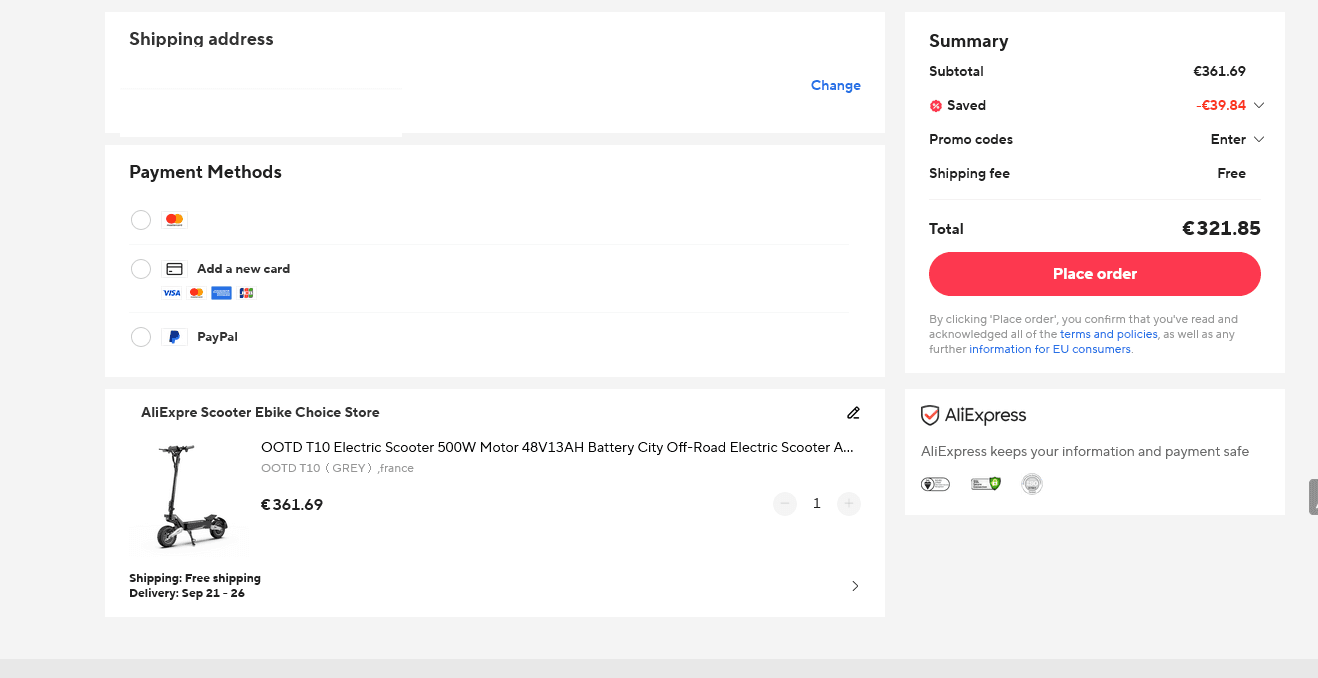Click the Free shipping fee value
The image size is (1318, 678).
[x=1231, y=173]
